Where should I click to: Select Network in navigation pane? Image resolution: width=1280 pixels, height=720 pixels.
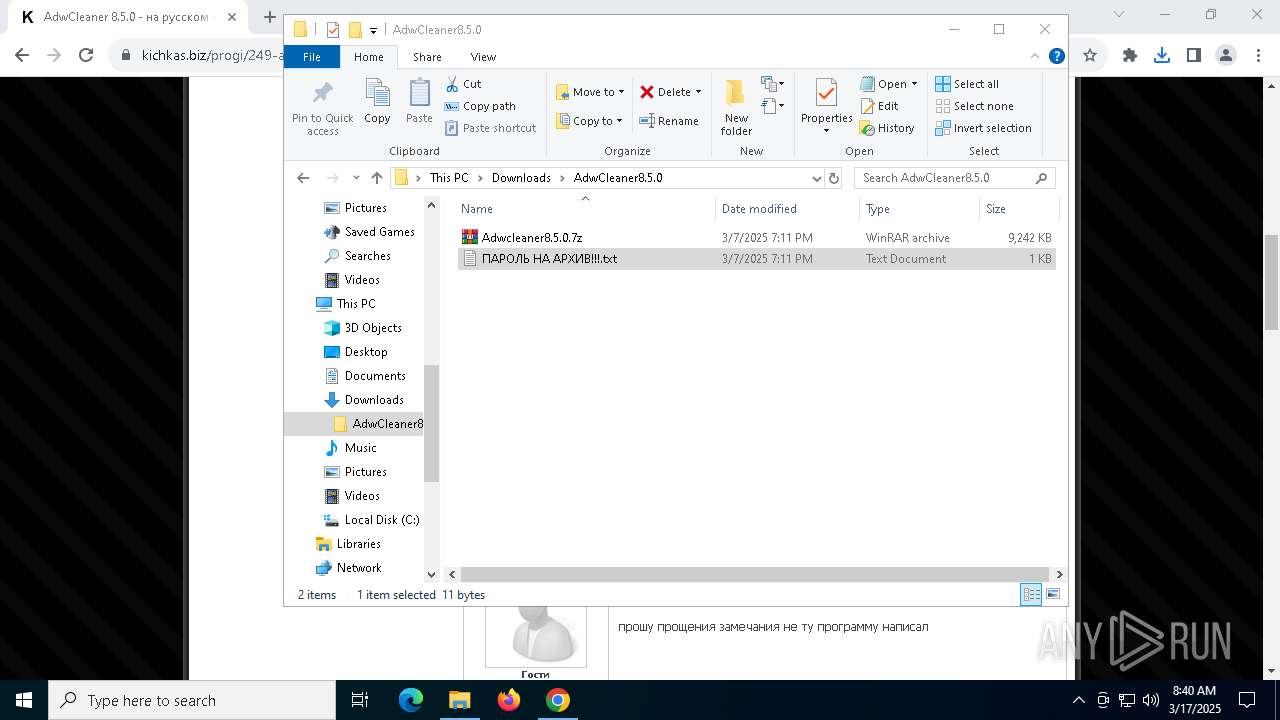pos(348,568)
